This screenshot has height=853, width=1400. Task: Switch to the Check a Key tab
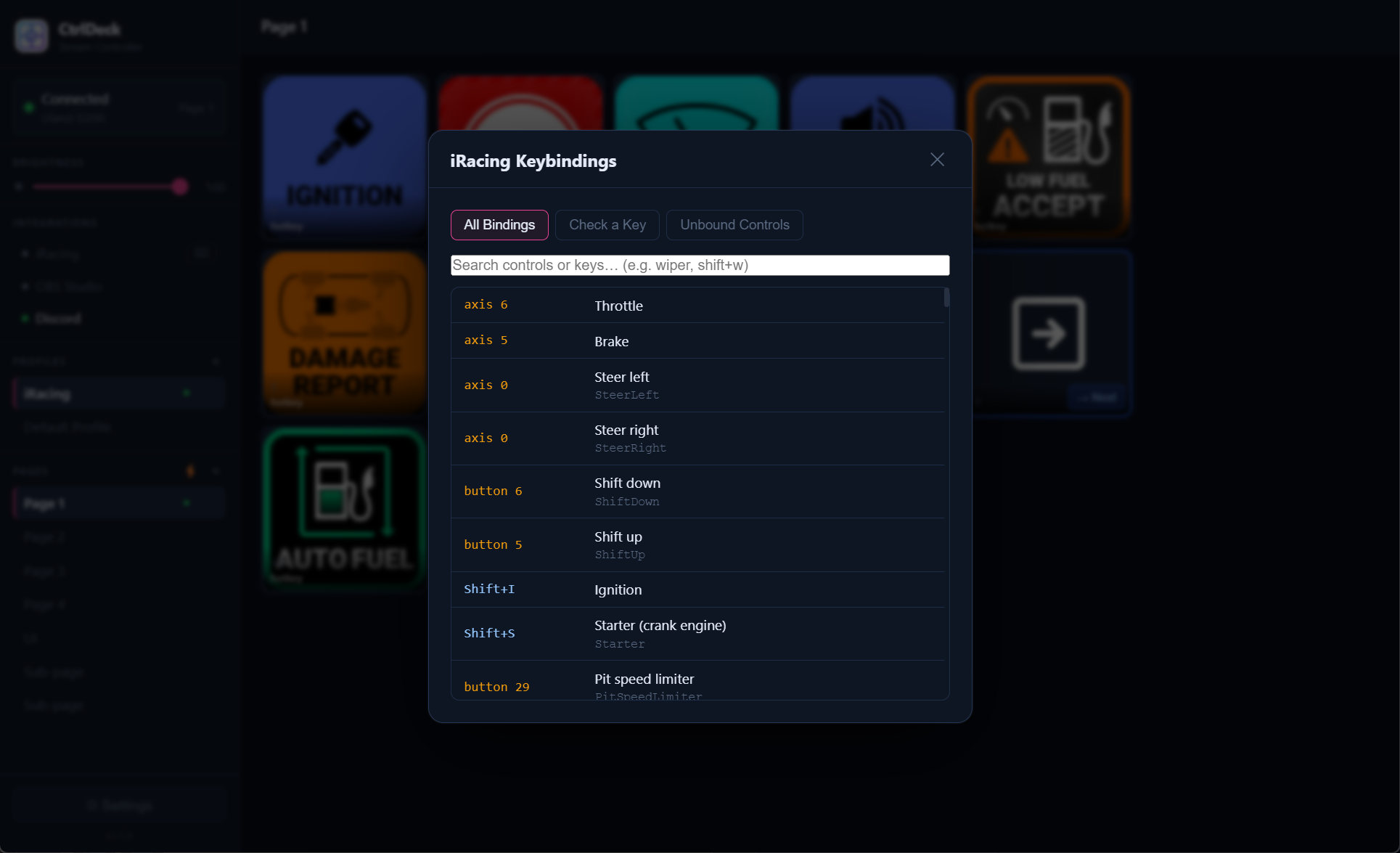(x=607, y=225)
